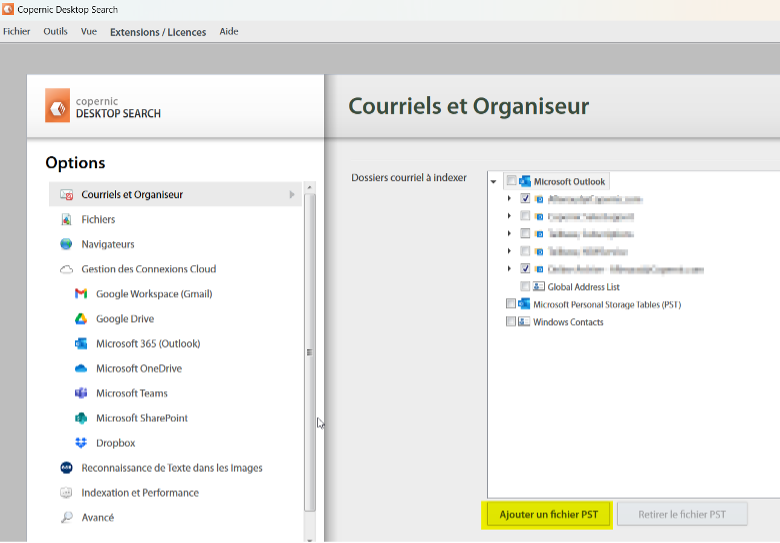Click the Navigateurs globe icon

coord(66,244)
